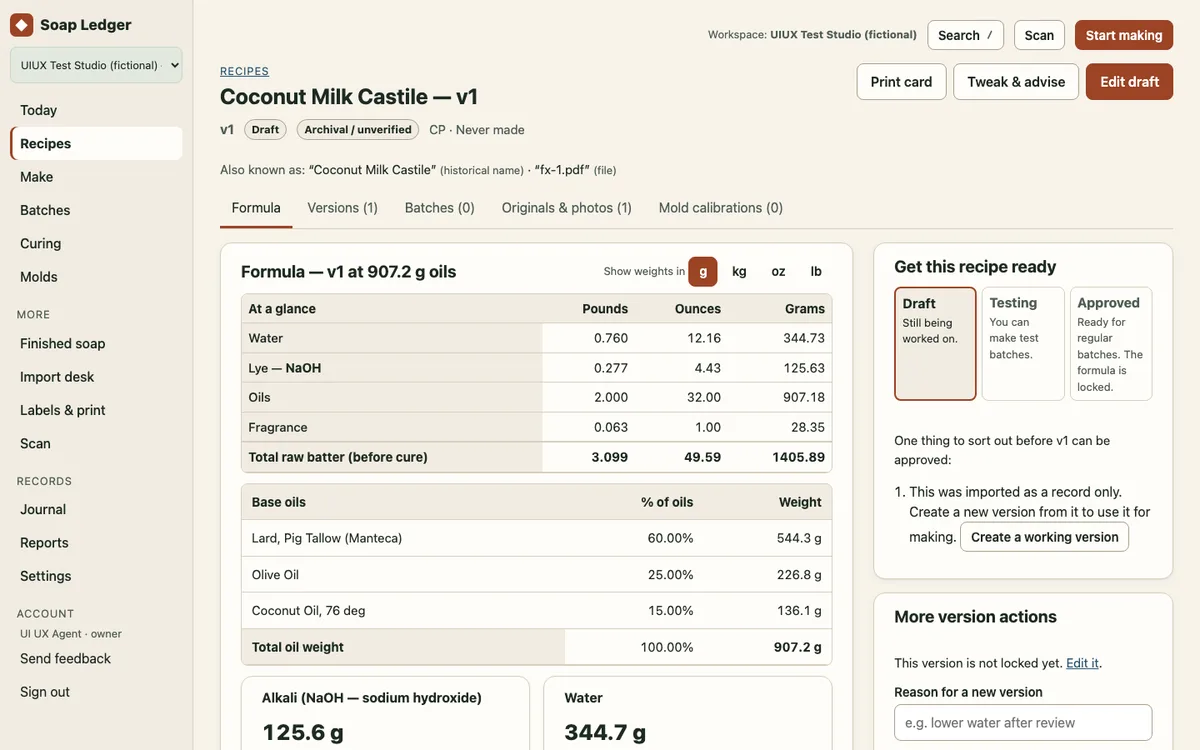Screen dimensions: 1200x750
Task: Open Reports in the sidebar
Action: click(96, 543)
